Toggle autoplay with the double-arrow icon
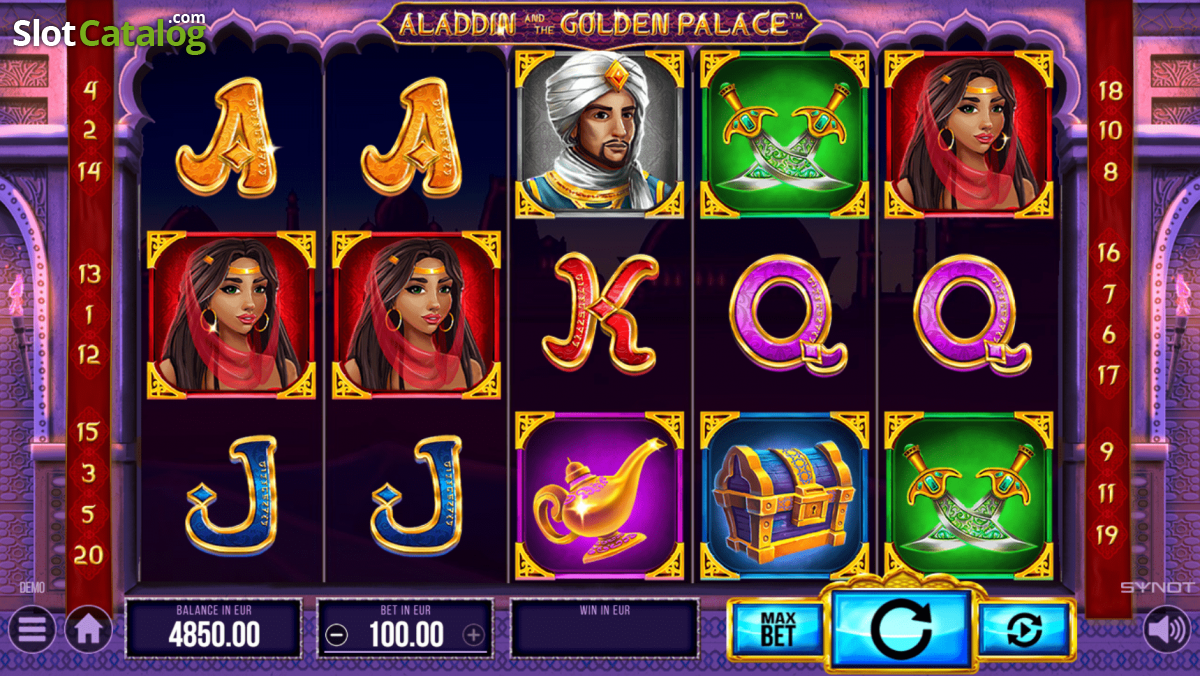Image resolution: width=1200 pixels, height=676 pixels. (x=1026, y=629)
